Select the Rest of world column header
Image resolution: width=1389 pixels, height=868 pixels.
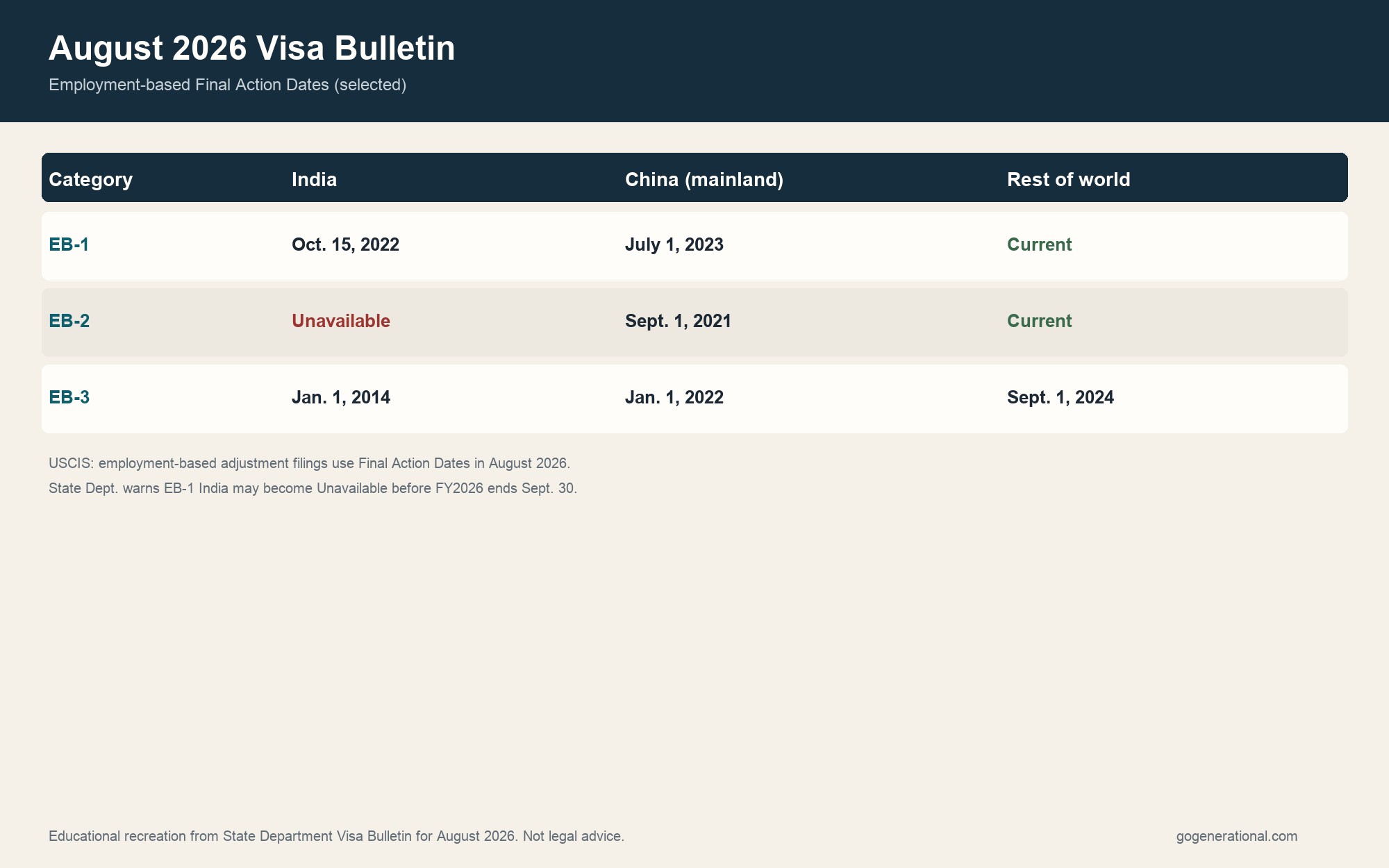click(1068, 179)
